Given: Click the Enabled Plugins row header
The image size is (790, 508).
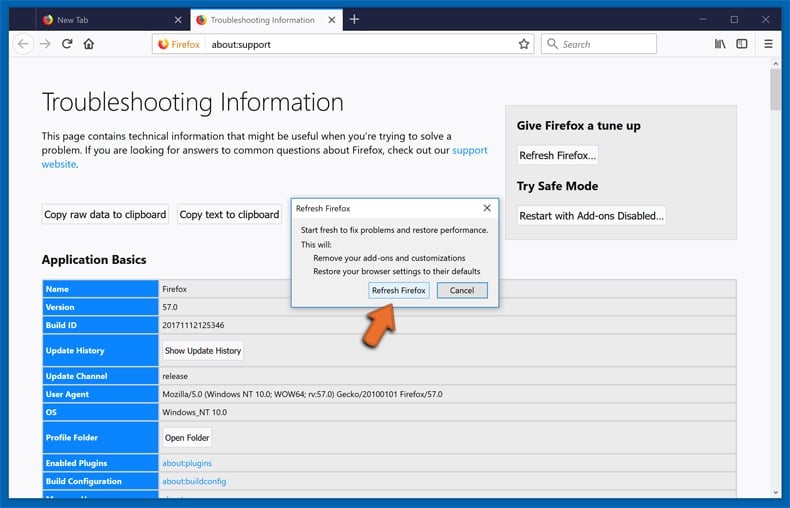Looking at the screenshot, I should [100, 463].
